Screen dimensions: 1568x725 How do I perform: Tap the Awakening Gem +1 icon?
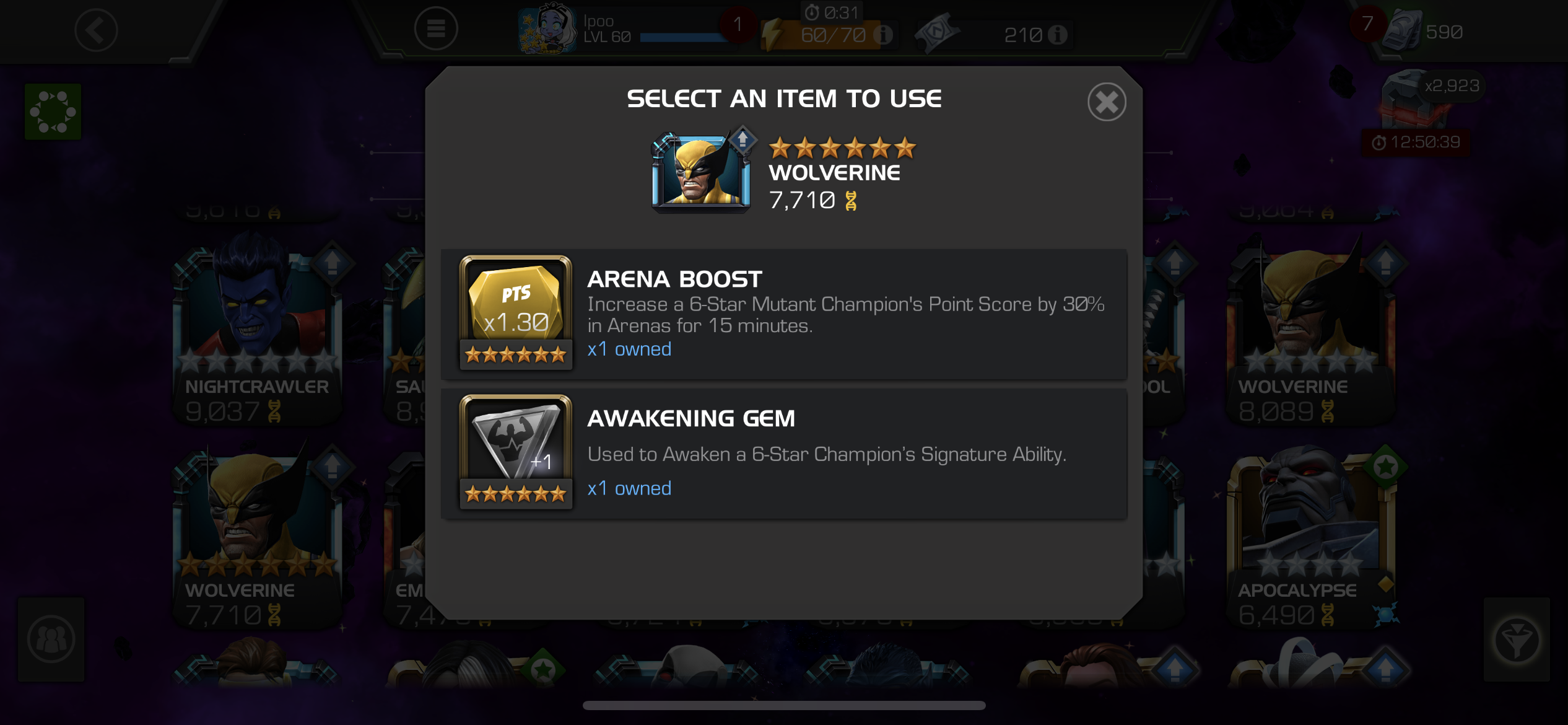coord(516,452)
